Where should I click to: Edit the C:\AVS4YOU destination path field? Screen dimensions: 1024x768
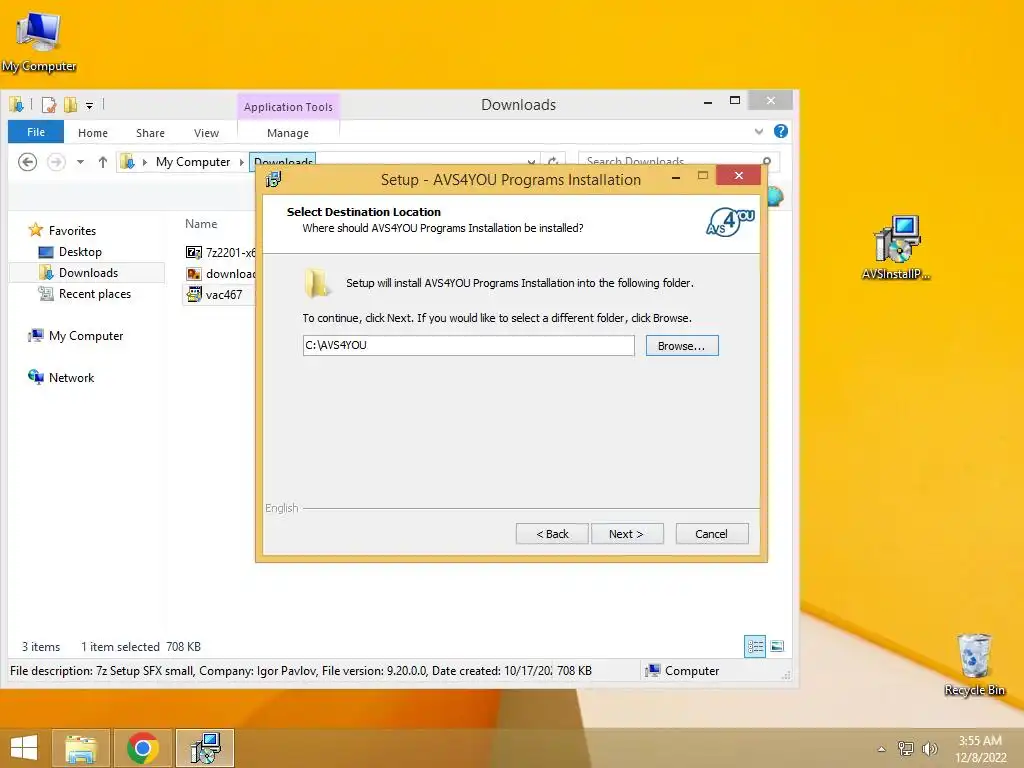(468, 345)
